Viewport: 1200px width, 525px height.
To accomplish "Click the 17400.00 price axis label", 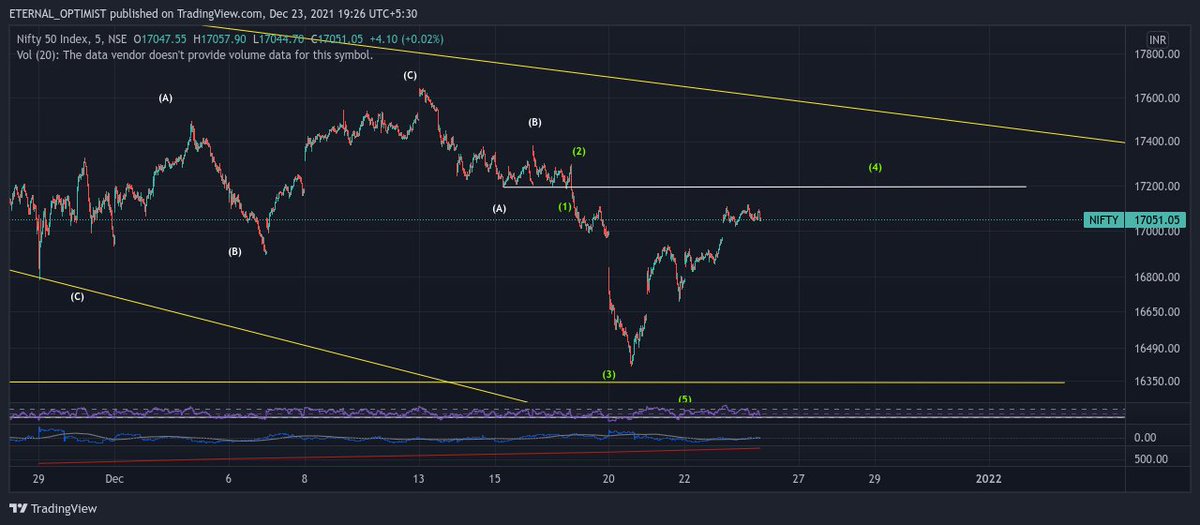I will 1158,142.
